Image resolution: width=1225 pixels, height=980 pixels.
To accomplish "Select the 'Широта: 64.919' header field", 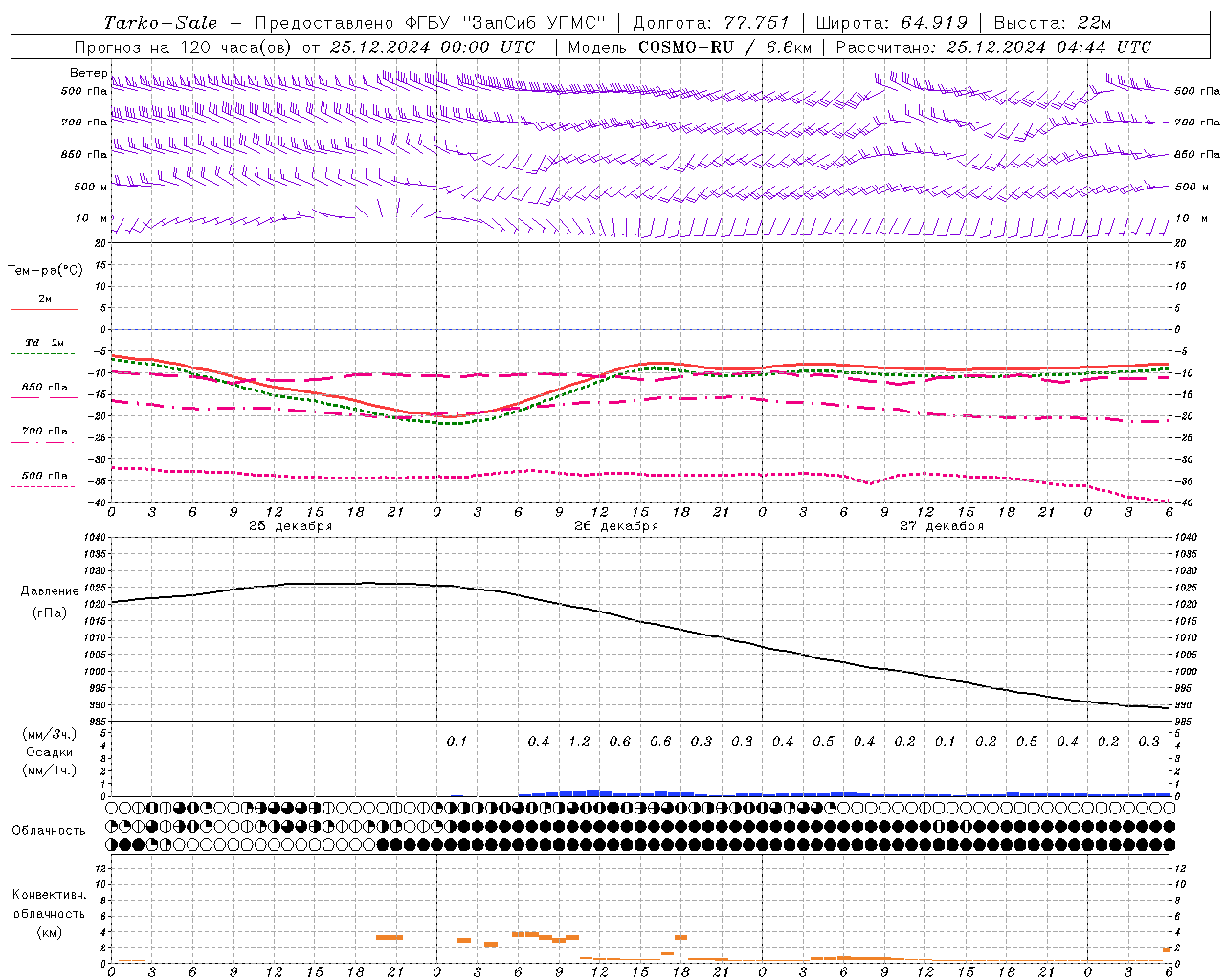I will (x=892, y=23).
